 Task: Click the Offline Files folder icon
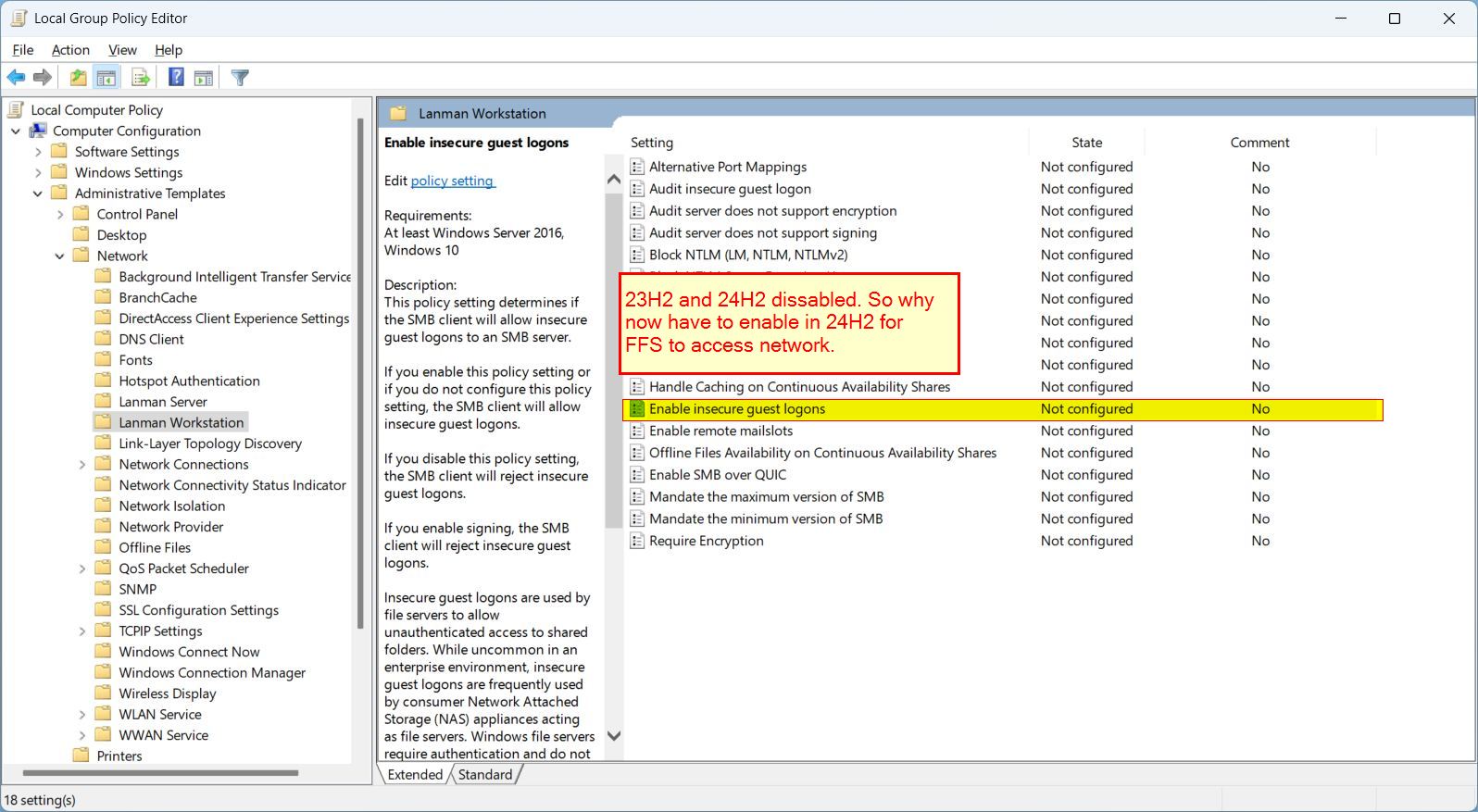tap(103, 547)
